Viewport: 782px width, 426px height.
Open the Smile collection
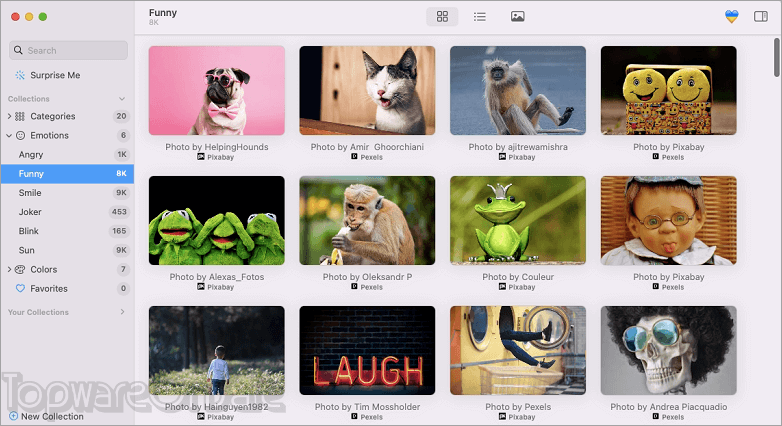pyautogui.click(x=67, y=193)
